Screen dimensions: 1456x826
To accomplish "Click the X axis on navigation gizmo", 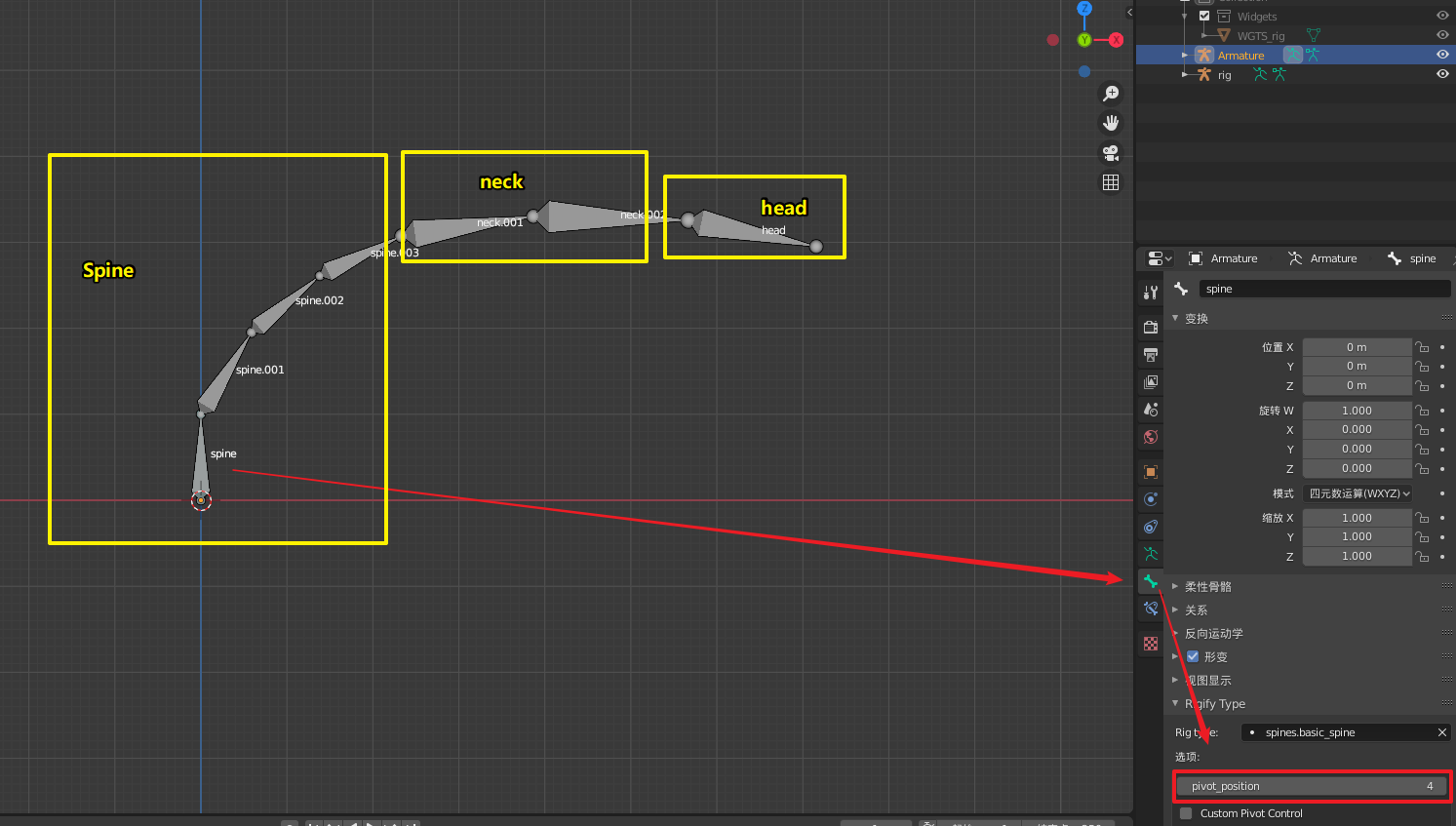I will [1117, 40].
